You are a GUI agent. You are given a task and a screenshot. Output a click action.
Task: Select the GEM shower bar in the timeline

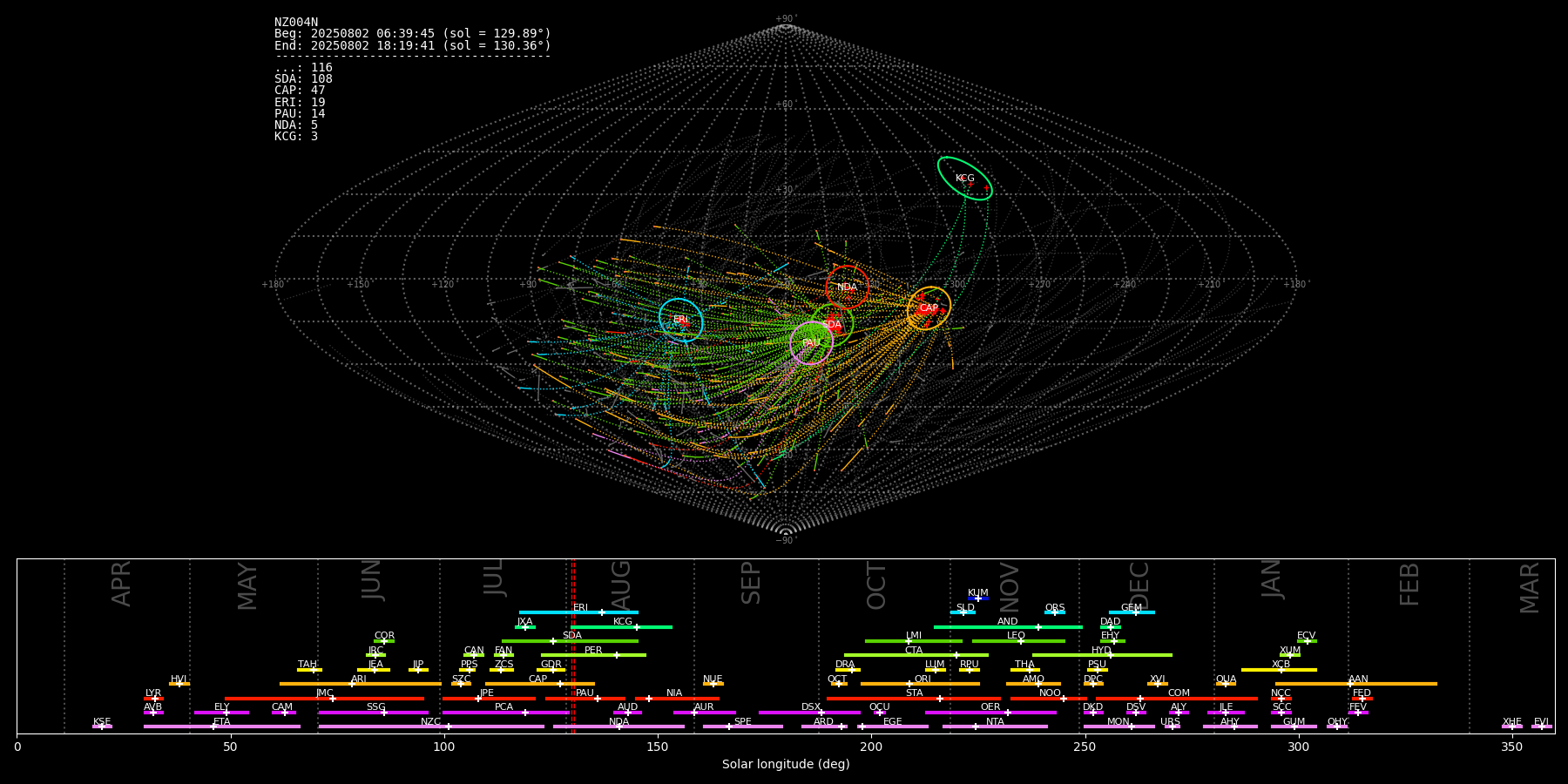coord(1132,612)
